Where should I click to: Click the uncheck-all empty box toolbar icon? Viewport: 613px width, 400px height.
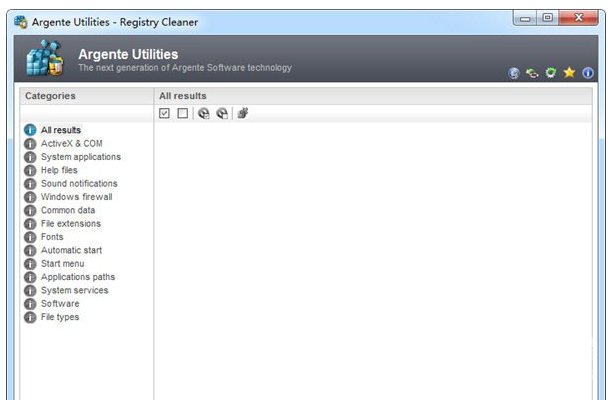point(183,113)
